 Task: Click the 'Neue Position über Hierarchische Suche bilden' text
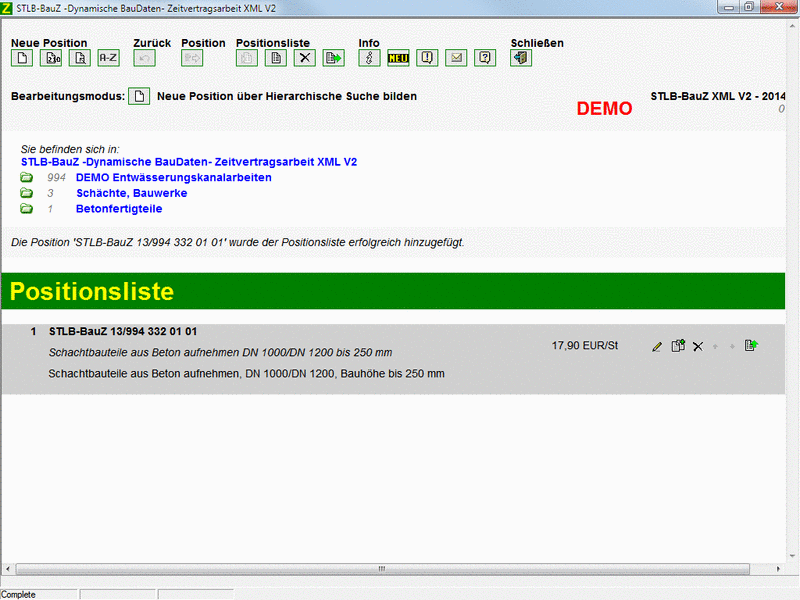point(287,96)
